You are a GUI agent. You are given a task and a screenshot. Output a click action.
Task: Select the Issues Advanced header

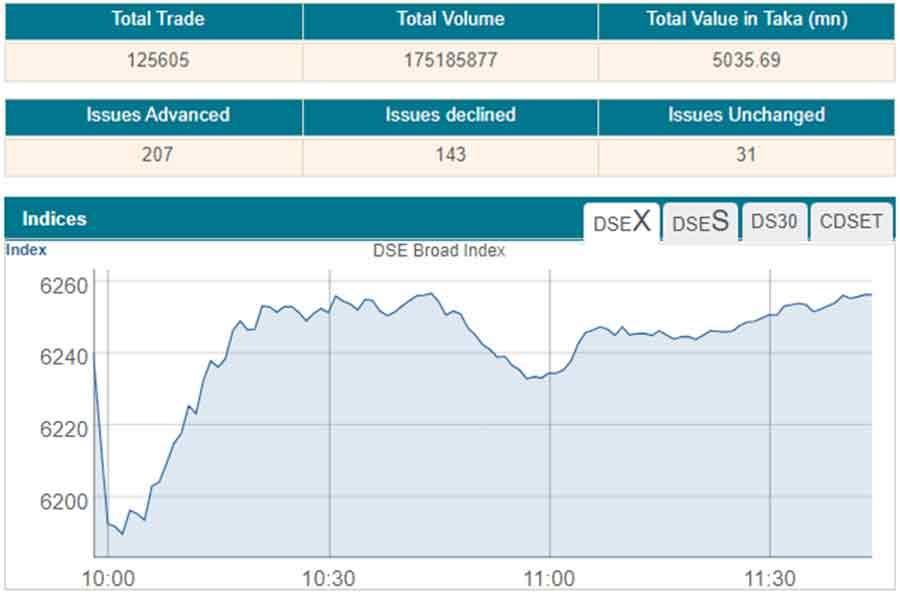pyautogui.click(x=157, y=115)
